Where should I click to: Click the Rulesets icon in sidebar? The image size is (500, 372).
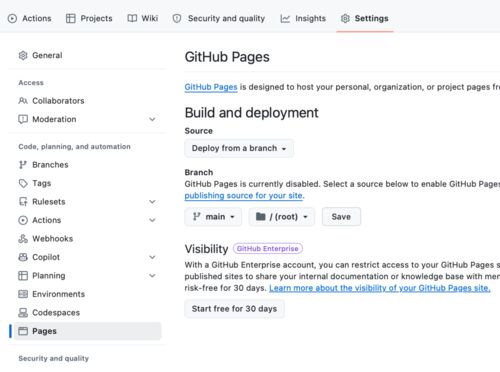pyautogui.click(x=23, y=202)
